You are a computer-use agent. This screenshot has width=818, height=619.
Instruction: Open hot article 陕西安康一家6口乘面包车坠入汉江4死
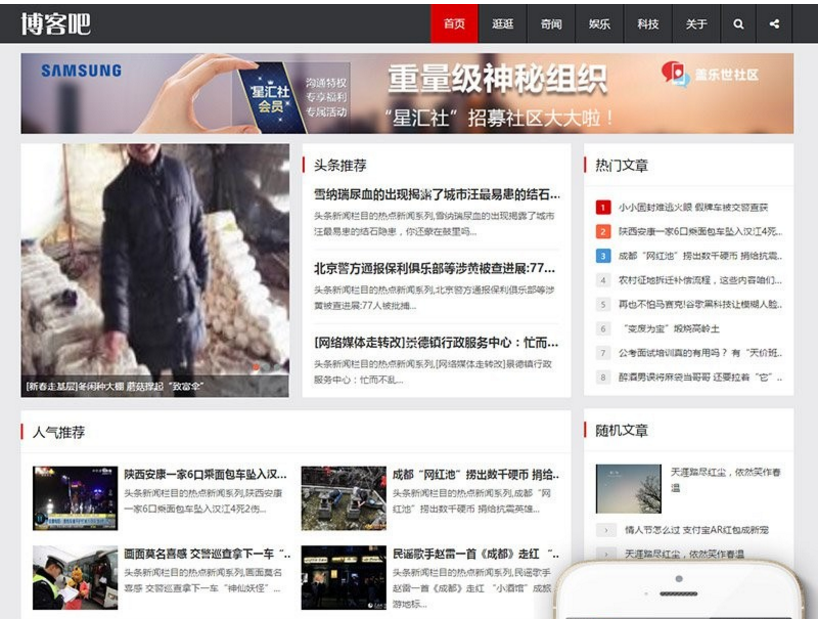700,231
